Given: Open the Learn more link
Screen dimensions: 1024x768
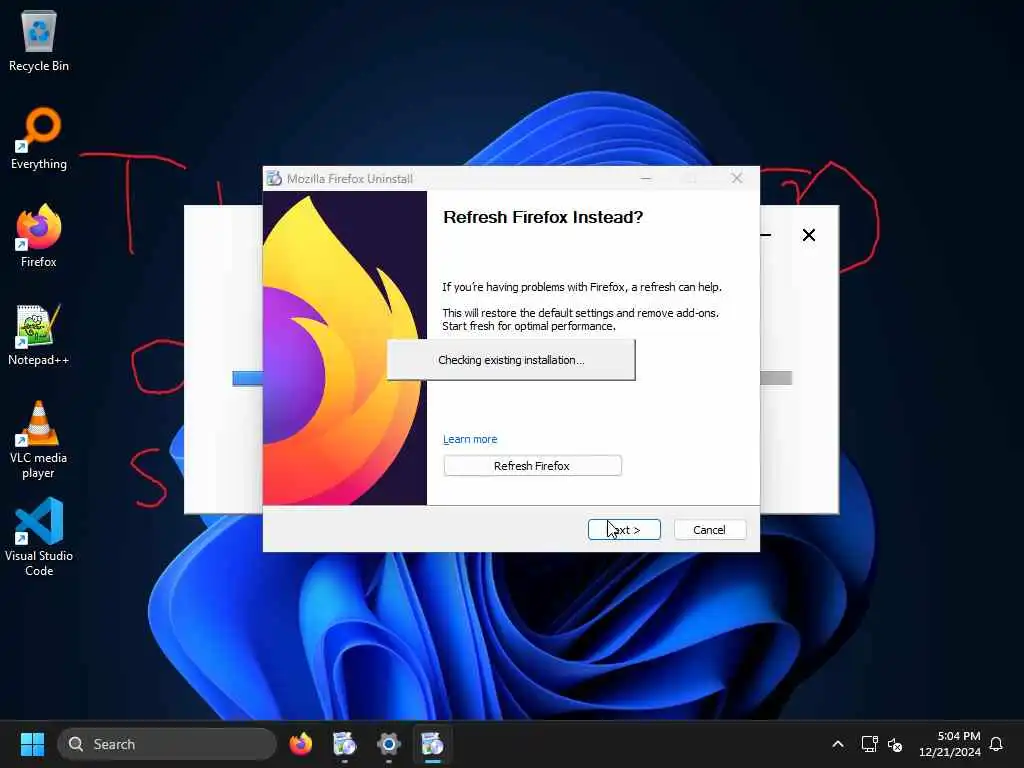Looking at the screenshot, I should [470, 440].
